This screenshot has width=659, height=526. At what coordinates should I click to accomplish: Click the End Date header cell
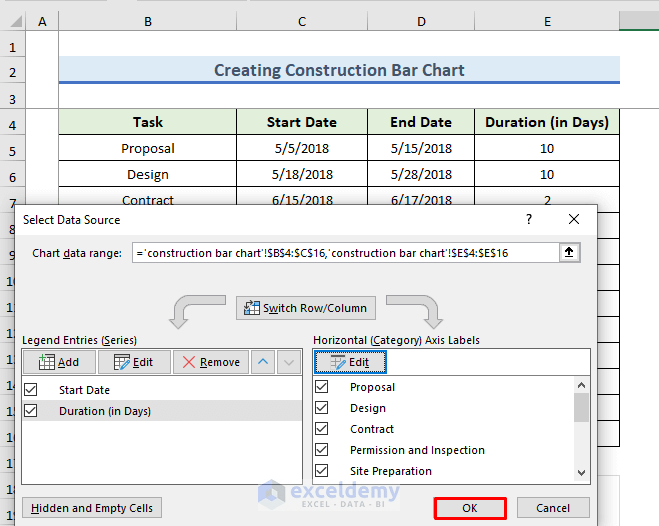421,122
